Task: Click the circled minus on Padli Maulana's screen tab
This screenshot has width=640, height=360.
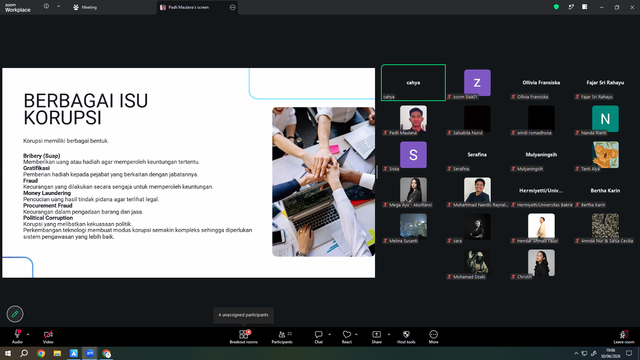Action: (233, 7)
